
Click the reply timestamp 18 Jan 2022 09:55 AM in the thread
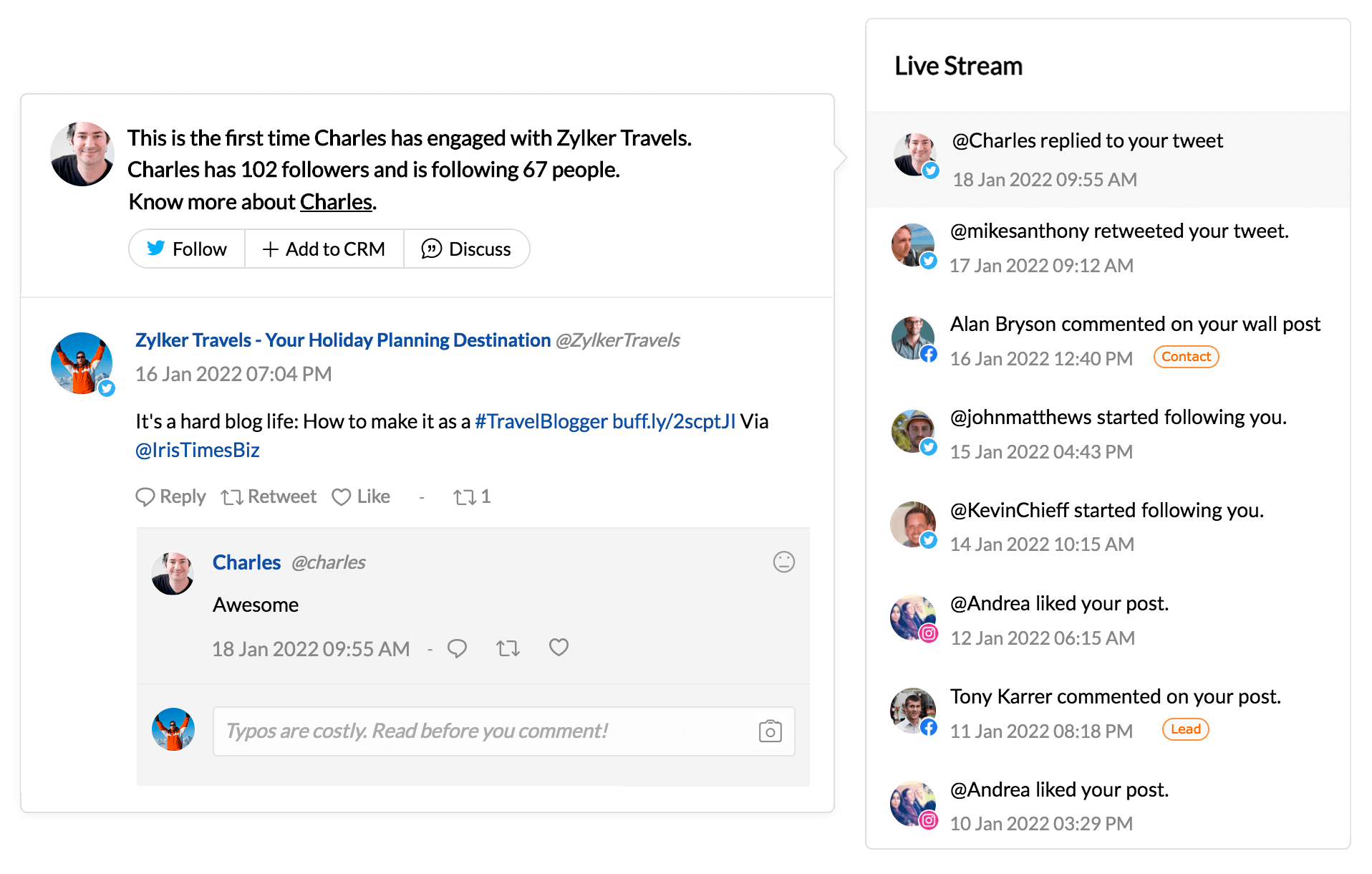311,649
